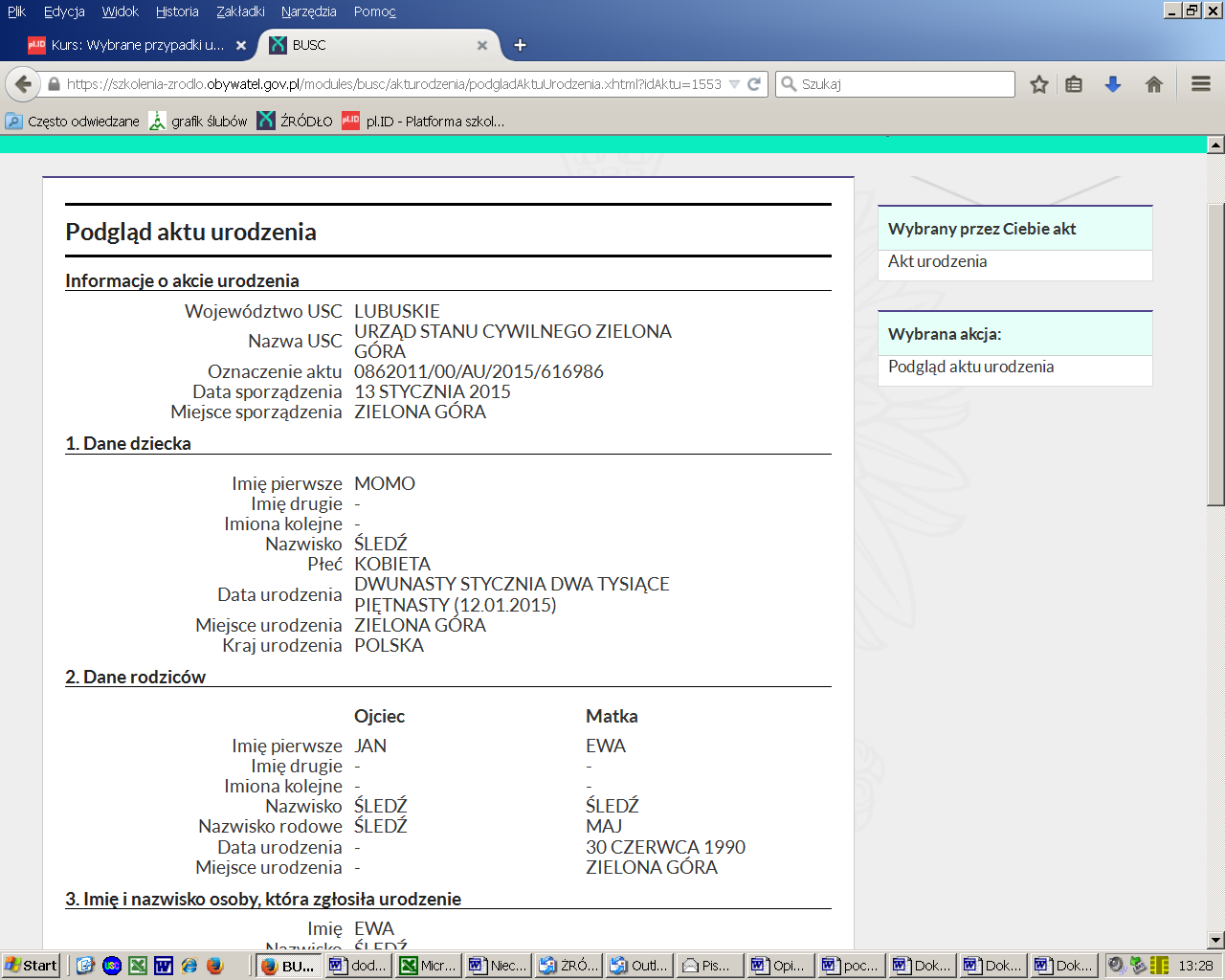
Task: Open the Windows Start button
Action: click(31, 966)
